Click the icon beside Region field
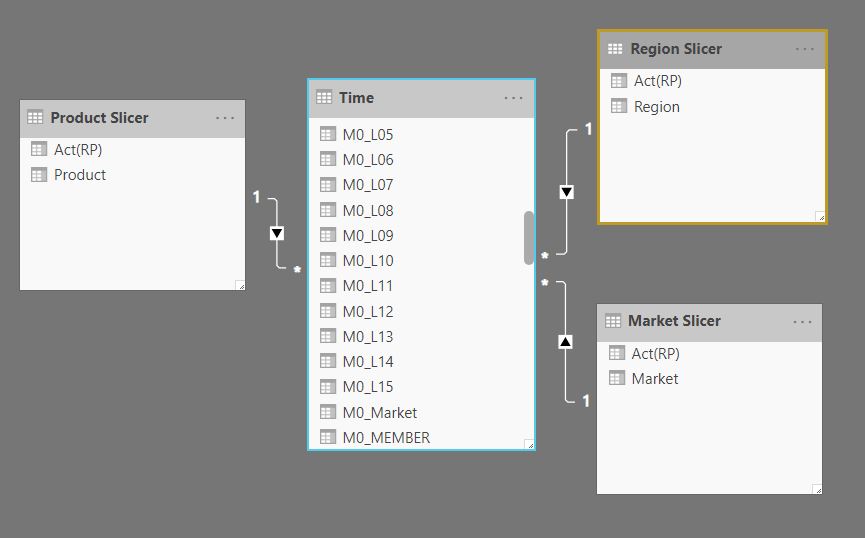This screenshot has height=538, width=865. pos(619,106)
